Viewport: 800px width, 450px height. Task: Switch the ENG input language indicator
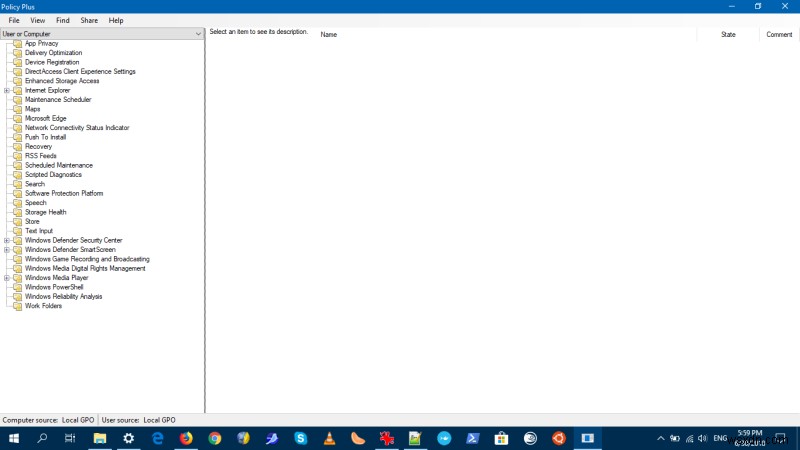pyautogui.click(x=720, y=438)
